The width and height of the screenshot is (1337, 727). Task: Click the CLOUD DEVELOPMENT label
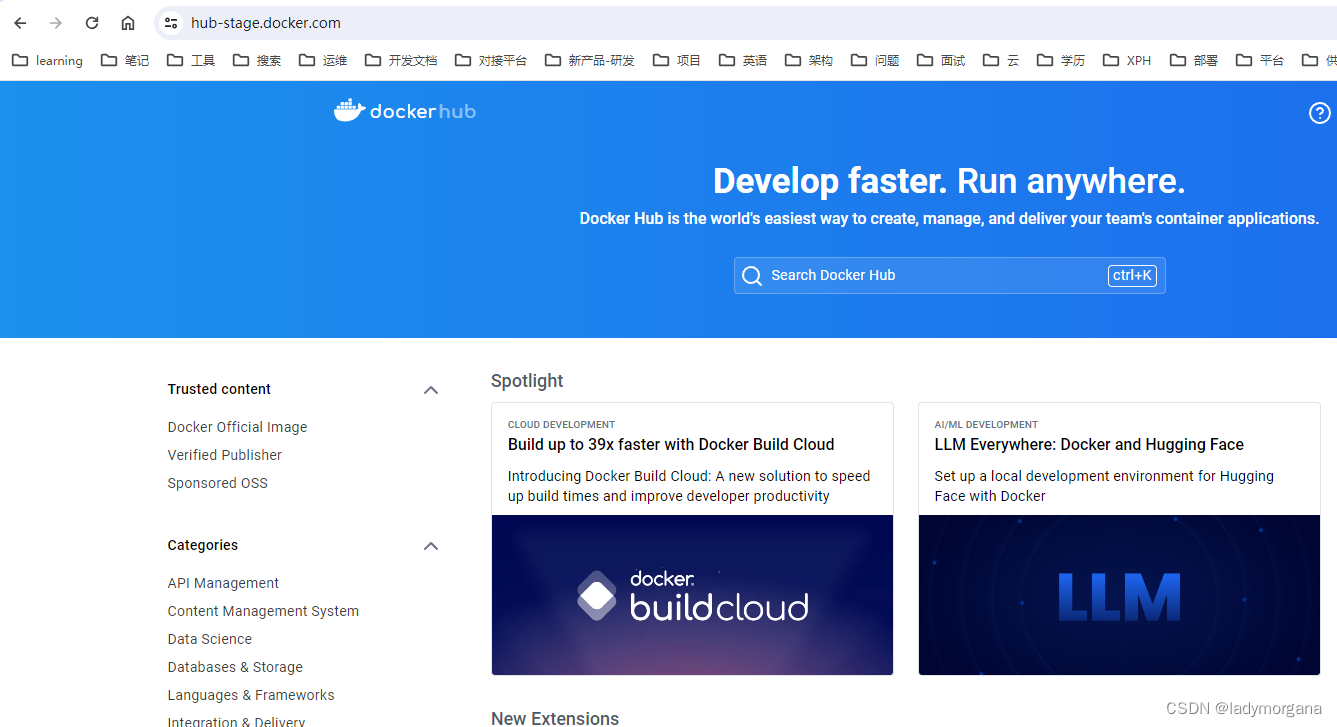point(561,425)
